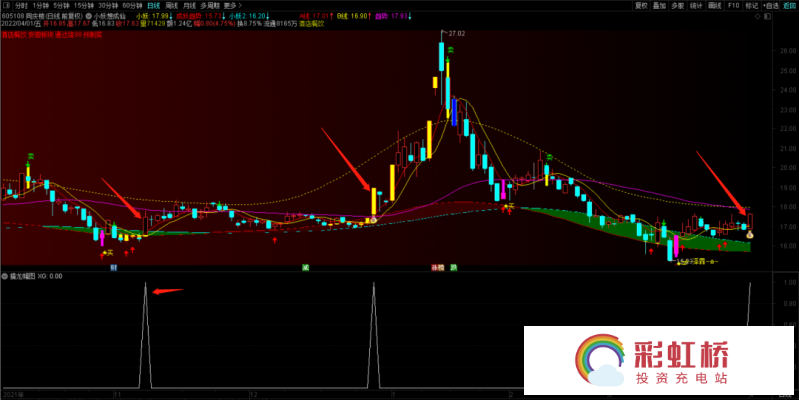
Task: Open the 多股 multi-stock view
Action: coord(677,6)
